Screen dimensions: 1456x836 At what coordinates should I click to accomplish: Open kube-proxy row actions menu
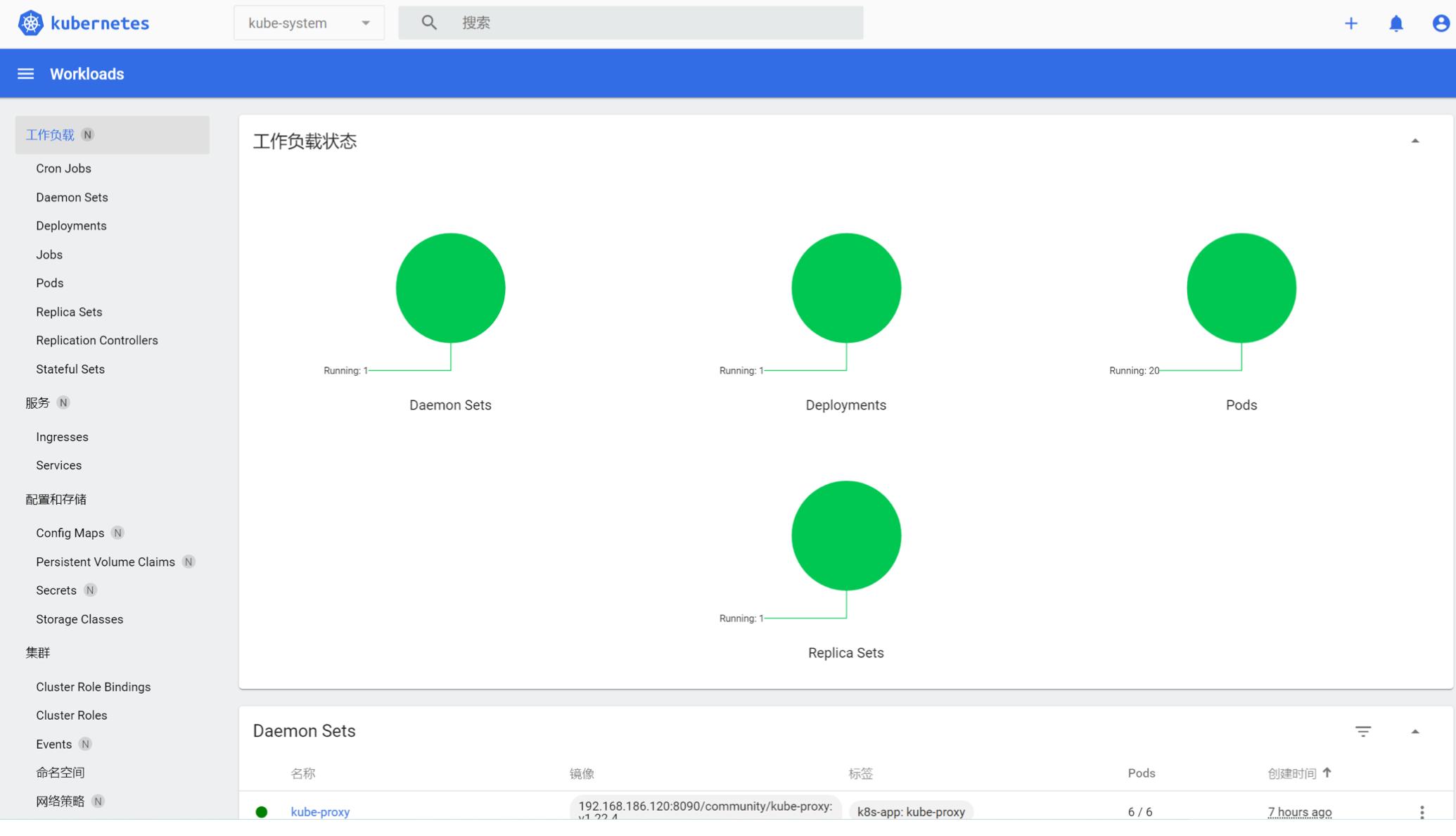tap(1422, 811)
